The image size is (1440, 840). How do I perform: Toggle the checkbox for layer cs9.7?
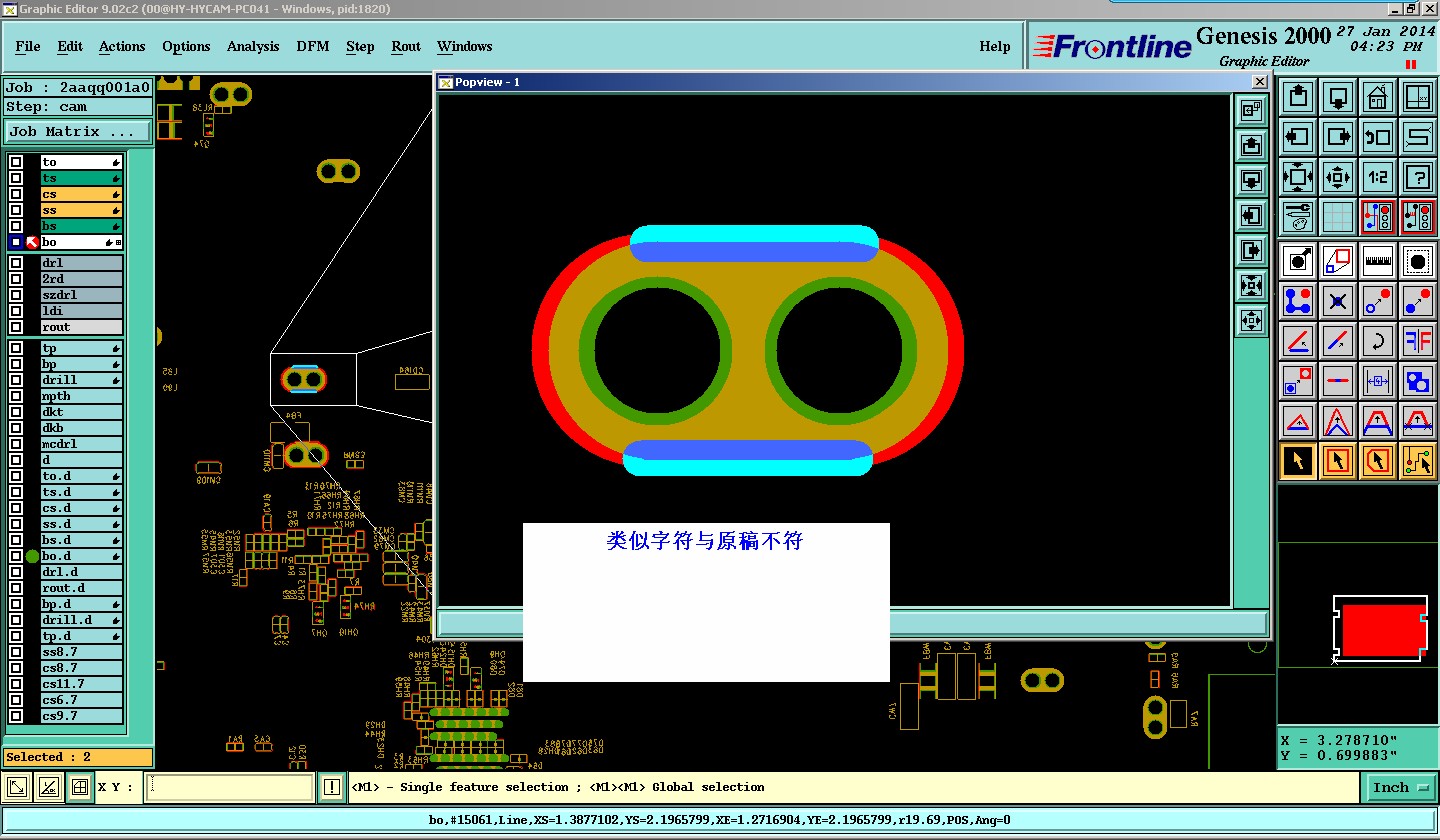tap(16, 716)
